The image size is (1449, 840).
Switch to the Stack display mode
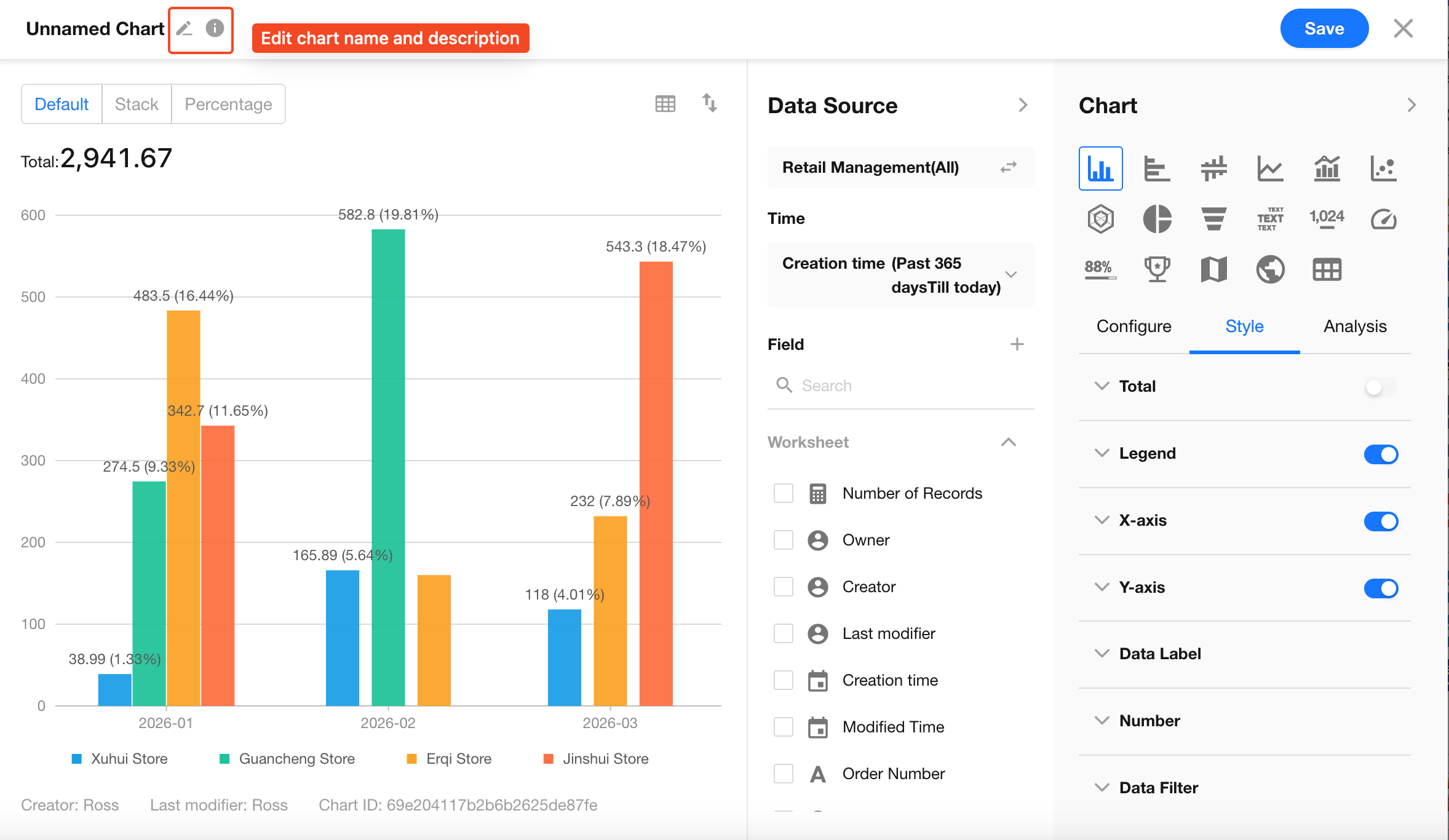[137, 105]
